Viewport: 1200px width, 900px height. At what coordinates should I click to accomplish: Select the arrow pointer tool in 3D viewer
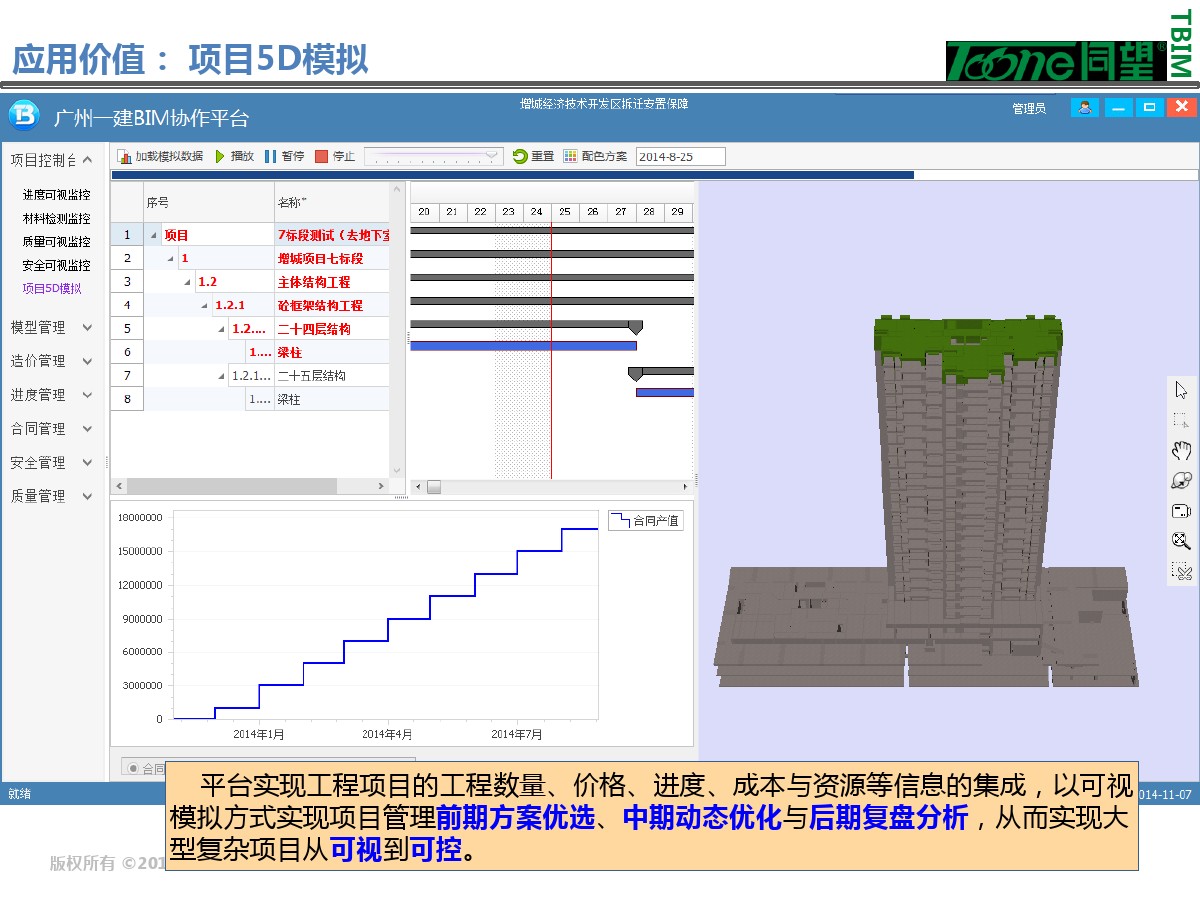click(1181, 390)
